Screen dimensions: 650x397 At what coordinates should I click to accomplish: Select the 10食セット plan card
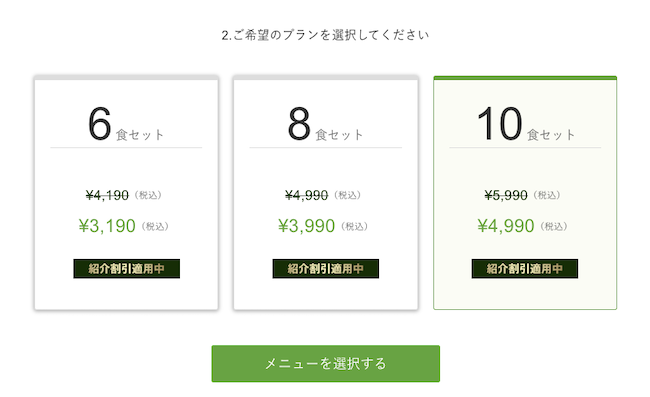pyautogui.click(x=525, y=193)
